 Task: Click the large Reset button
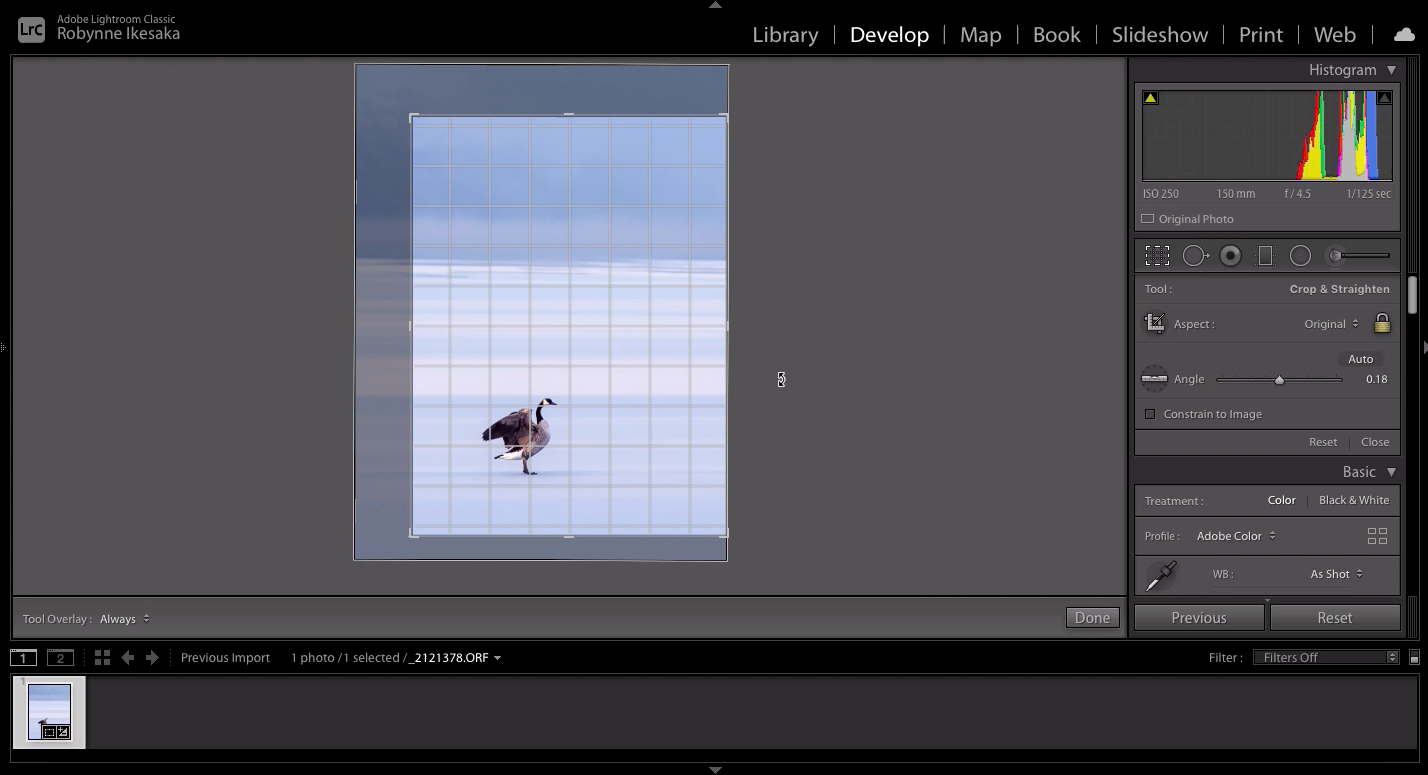(x=1335, y=618)
